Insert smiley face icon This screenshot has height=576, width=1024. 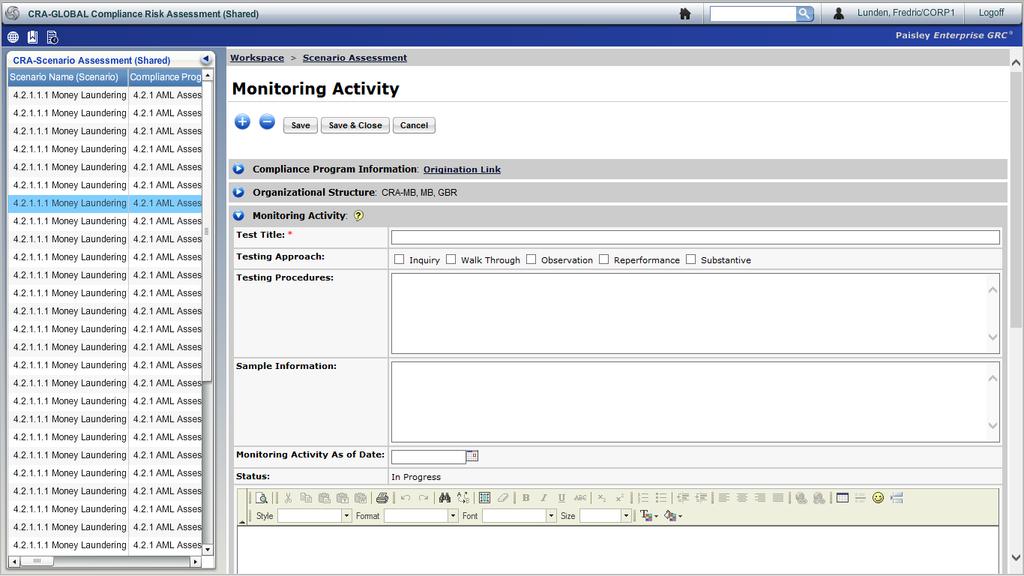(878, 498)
